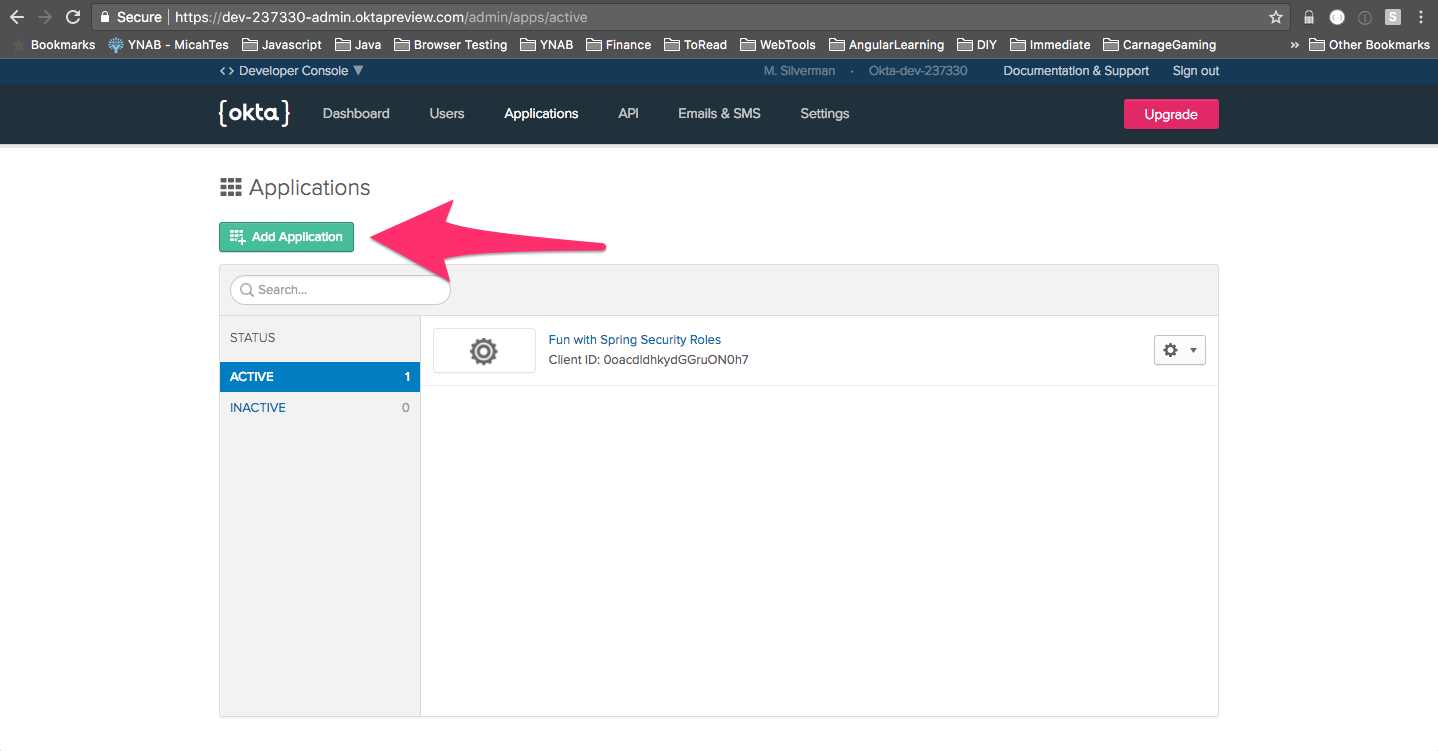Open Chrome's three-dot menu

pos(1421,17)
